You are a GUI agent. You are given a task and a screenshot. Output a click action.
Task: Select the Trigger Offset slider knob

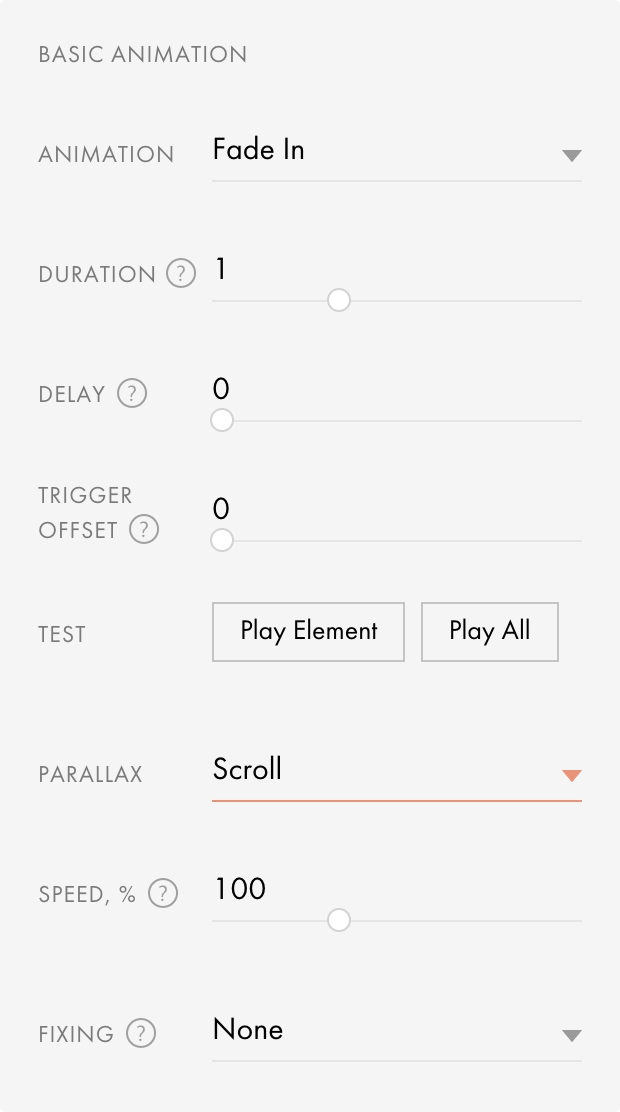coord(221,540)
